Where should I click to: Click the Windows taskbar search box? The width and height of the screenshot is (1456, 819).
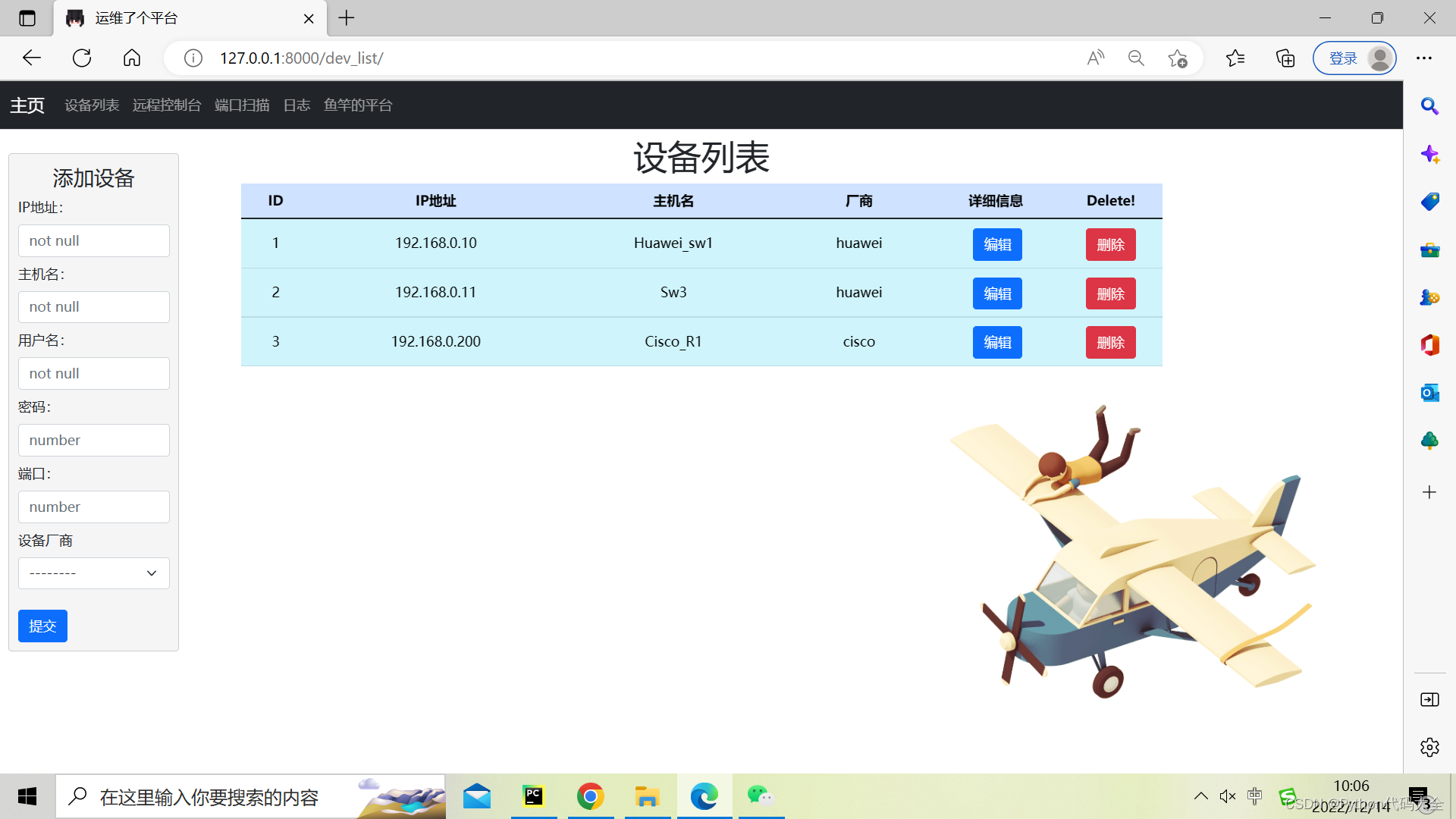tap(250, 796)
